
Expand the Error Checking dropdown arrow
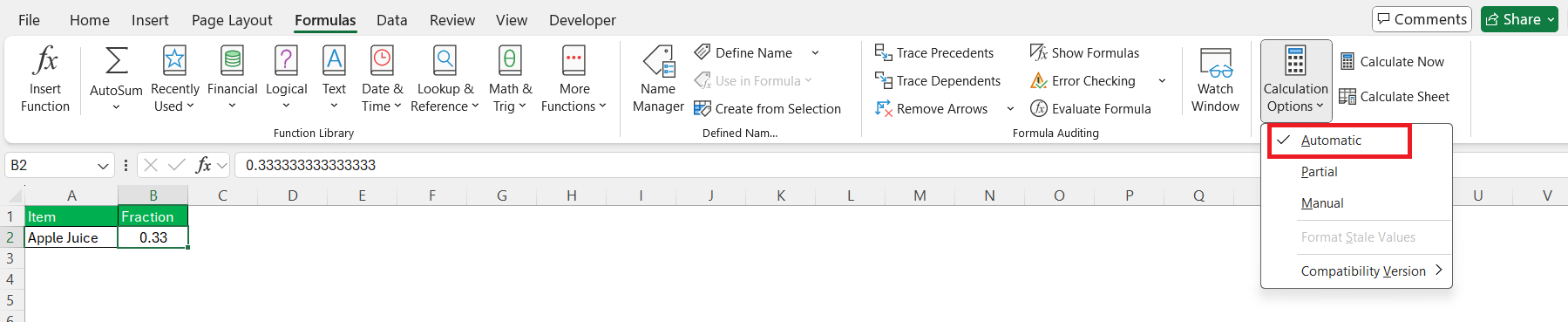click(x=1162, y=81)
